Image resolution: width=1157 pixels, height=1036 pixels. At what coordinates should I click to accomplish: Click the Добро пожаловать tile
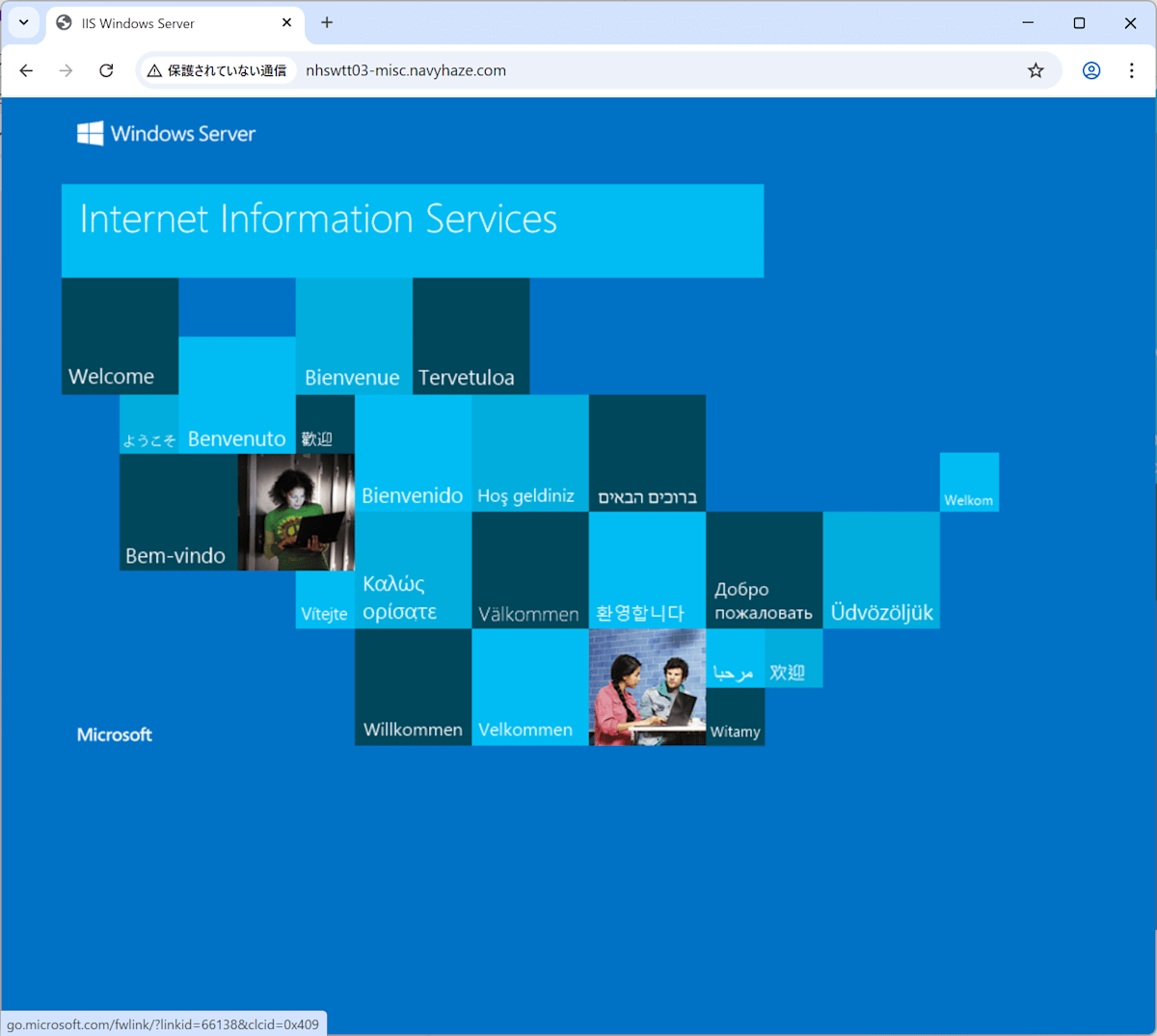point(765,570)
